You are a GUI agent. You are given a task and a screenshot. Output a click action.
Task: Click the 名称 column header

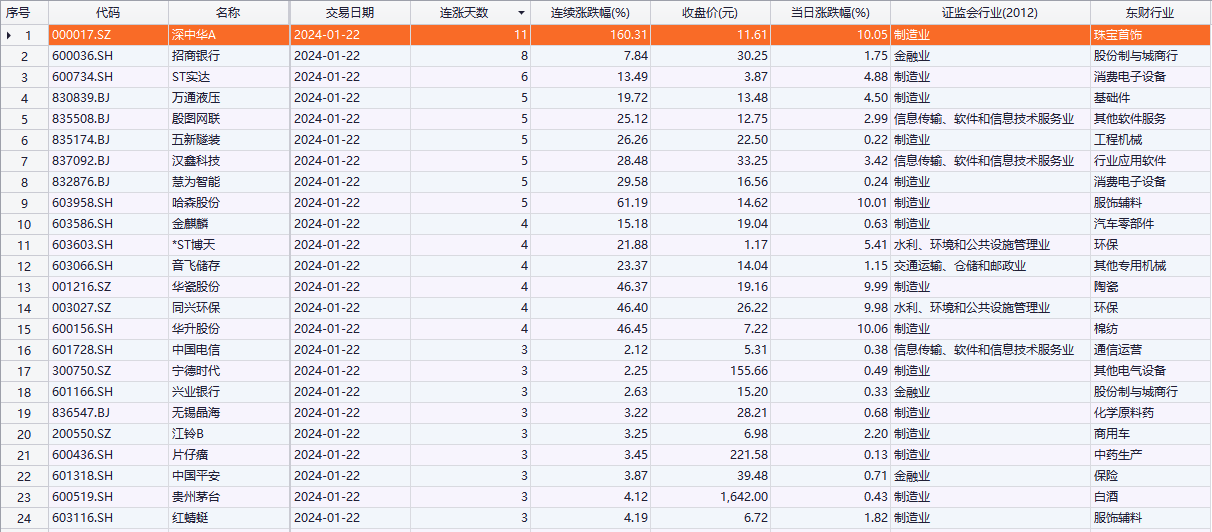pyautogui.click(x=228, y=13)
